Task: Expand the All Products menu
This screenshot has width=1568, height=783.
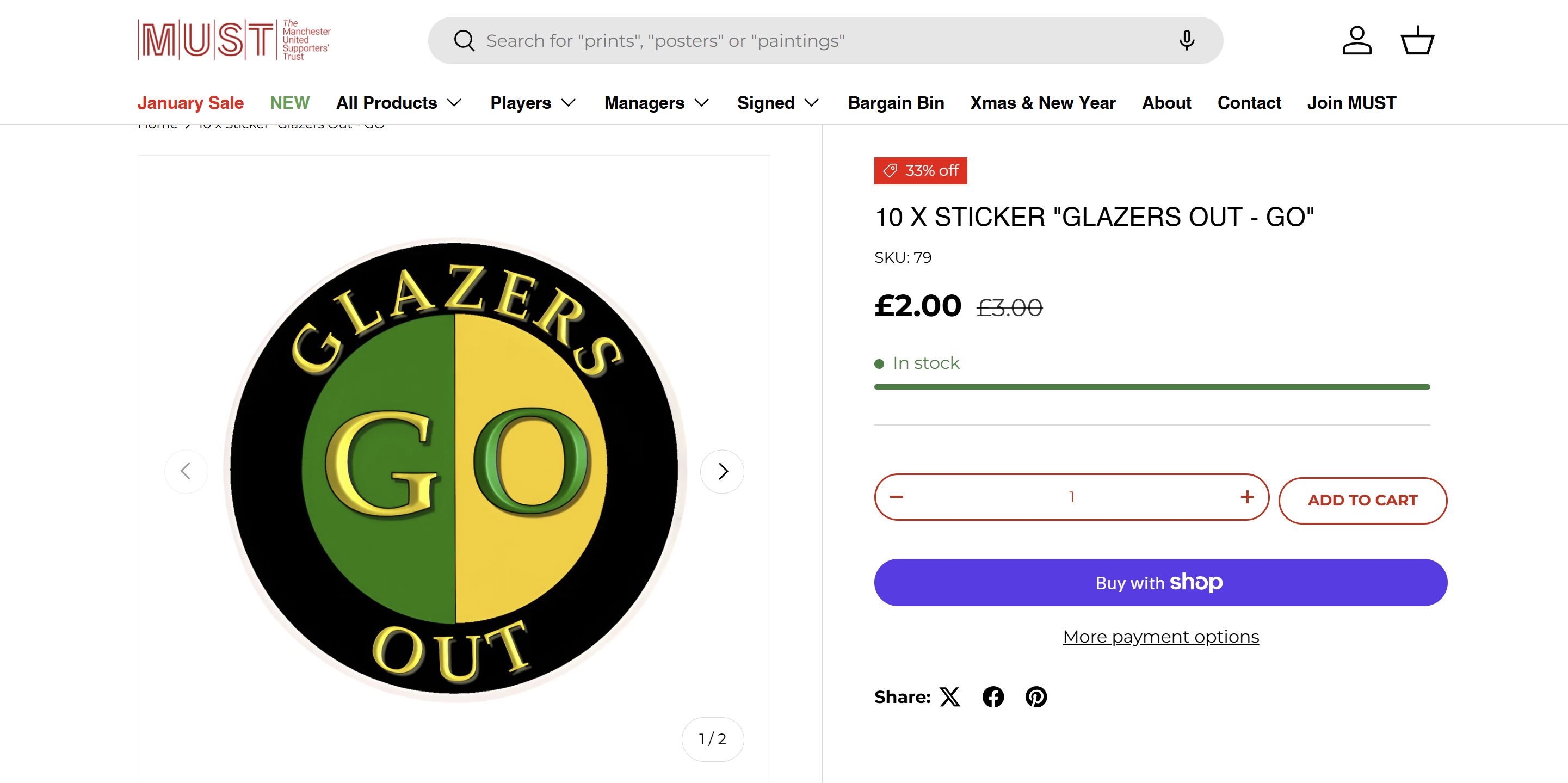Action: coord(399,103)
